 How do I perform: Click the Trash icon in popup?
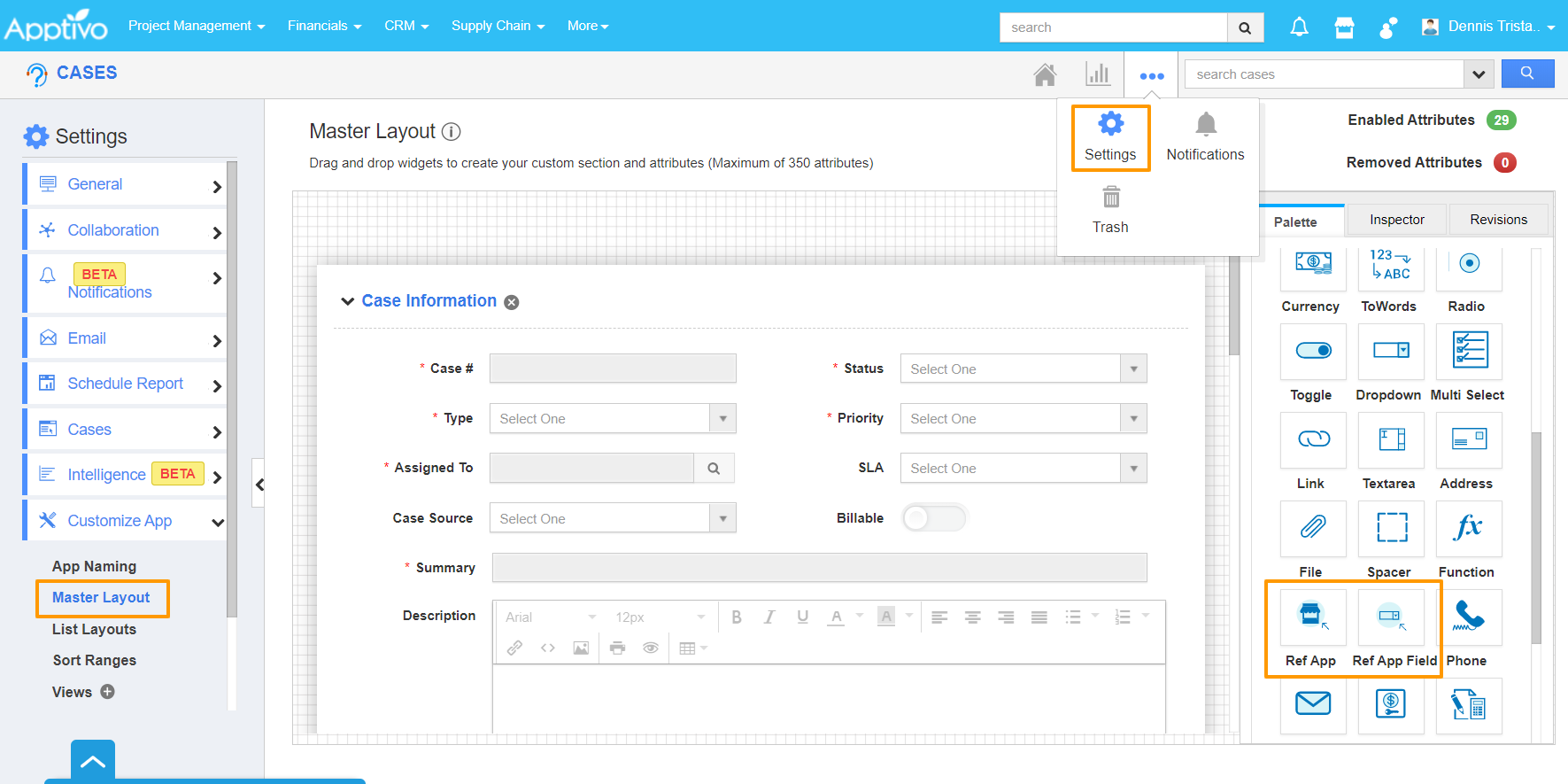coord(1110,197)
